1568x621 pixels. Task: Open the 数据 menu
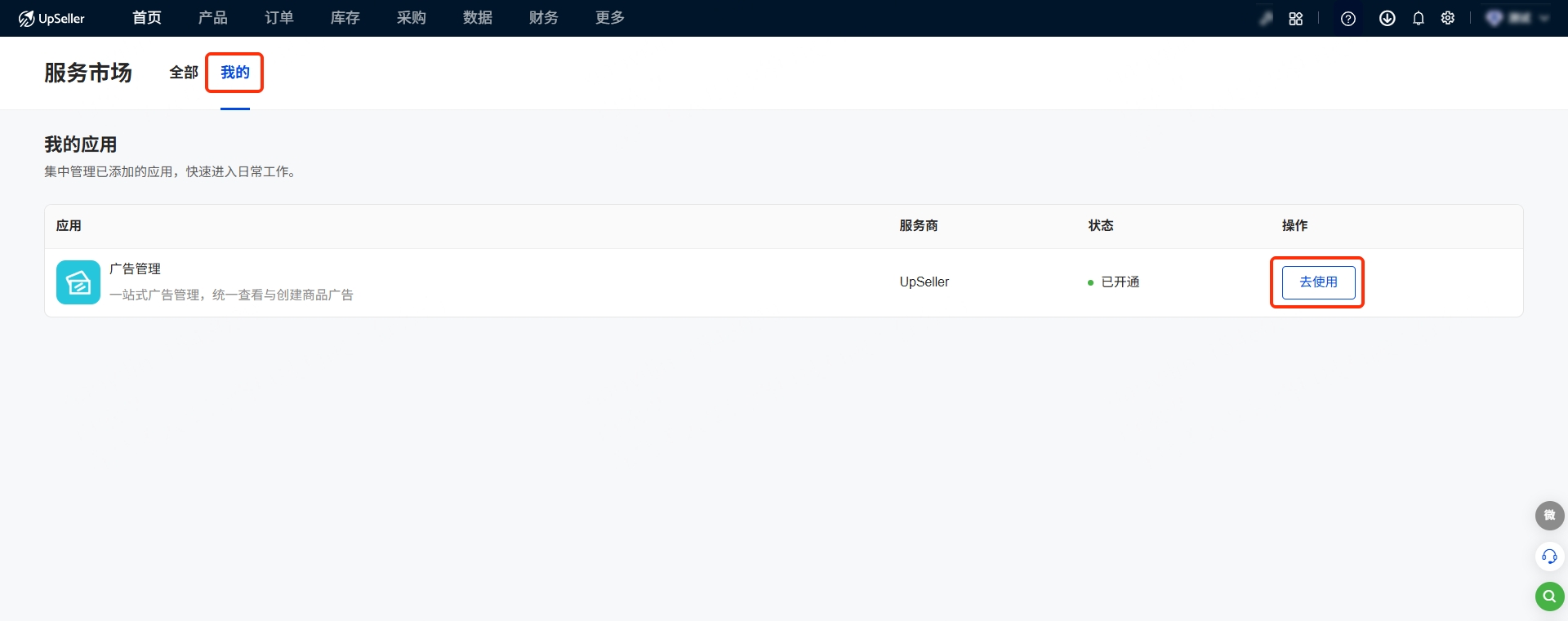pos(478,18)
